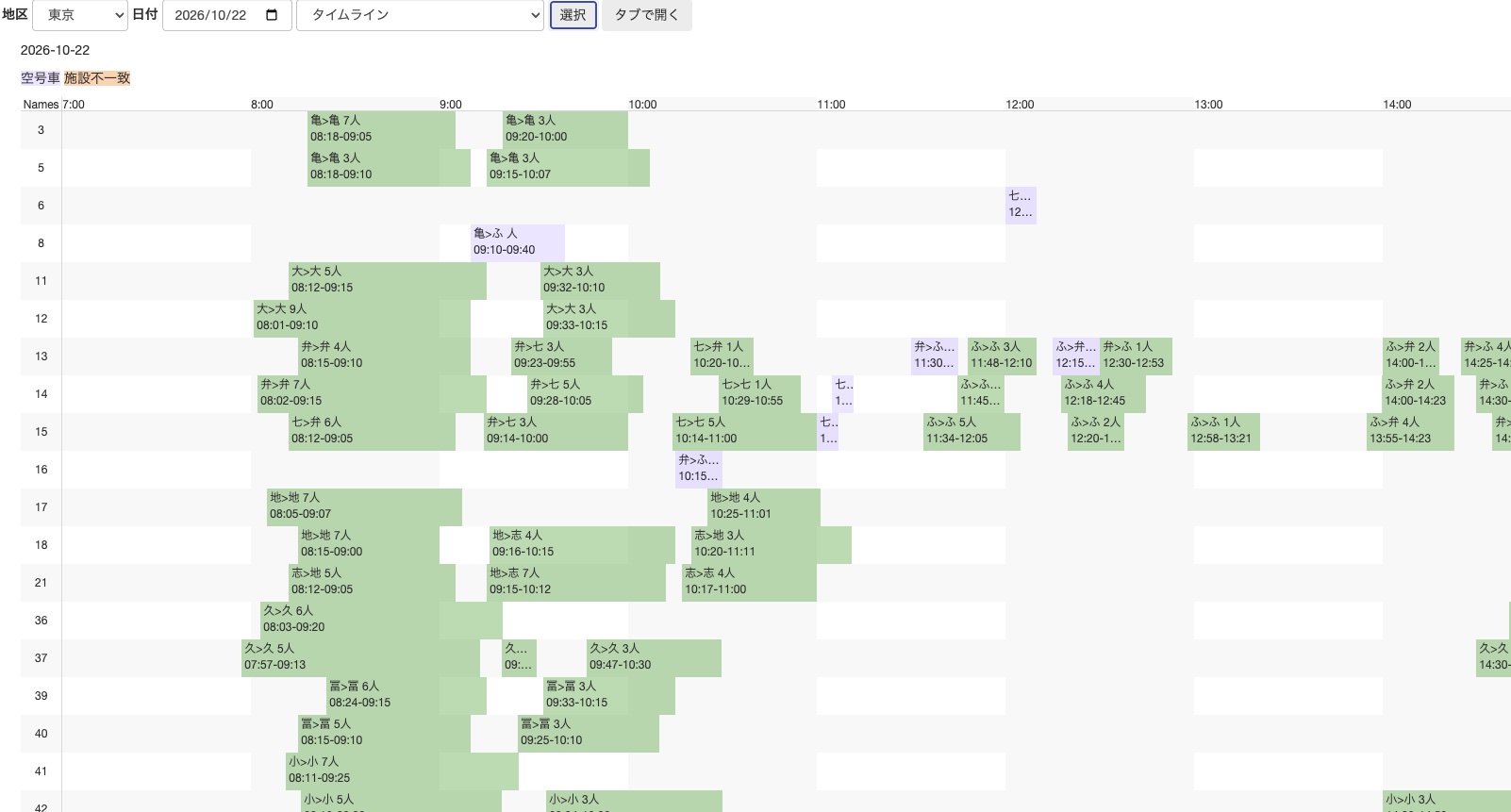Focus the date field showing 2026/10/22

[226, 15]
